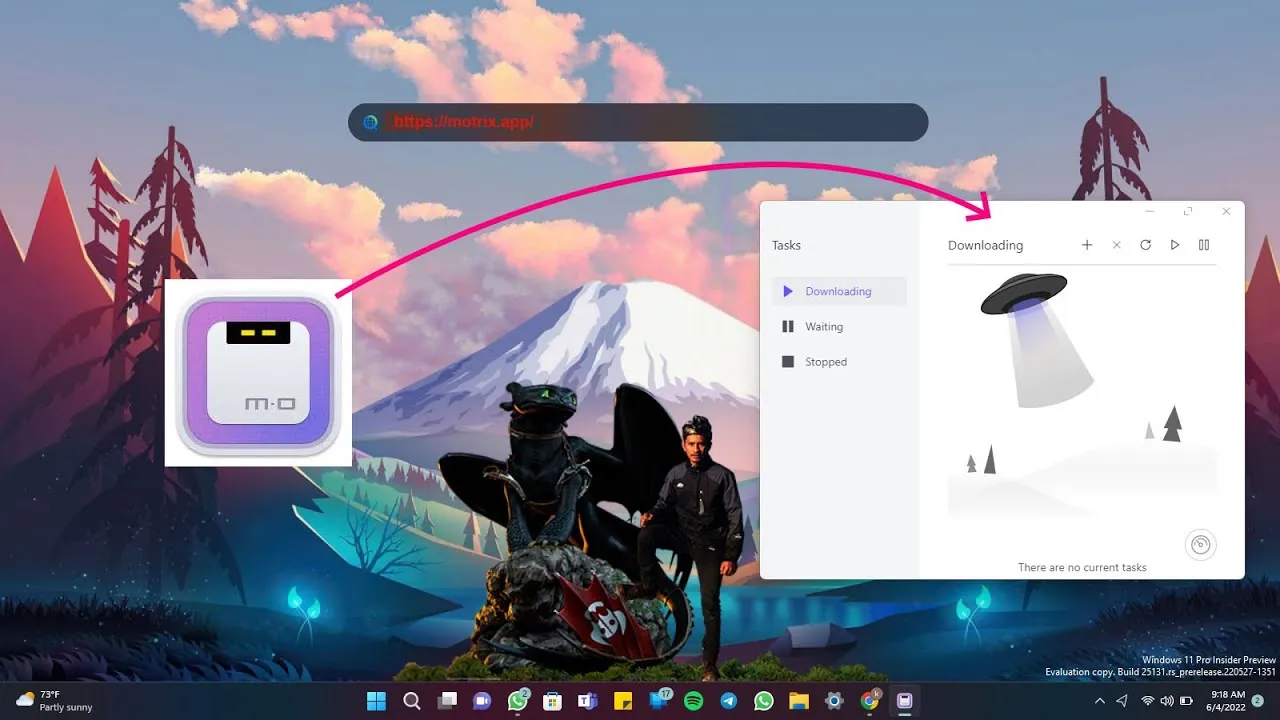Open the clock showing 9:18 AM
The height and width of the screenshot is (720, 1280).
(x=1227, y=701)
